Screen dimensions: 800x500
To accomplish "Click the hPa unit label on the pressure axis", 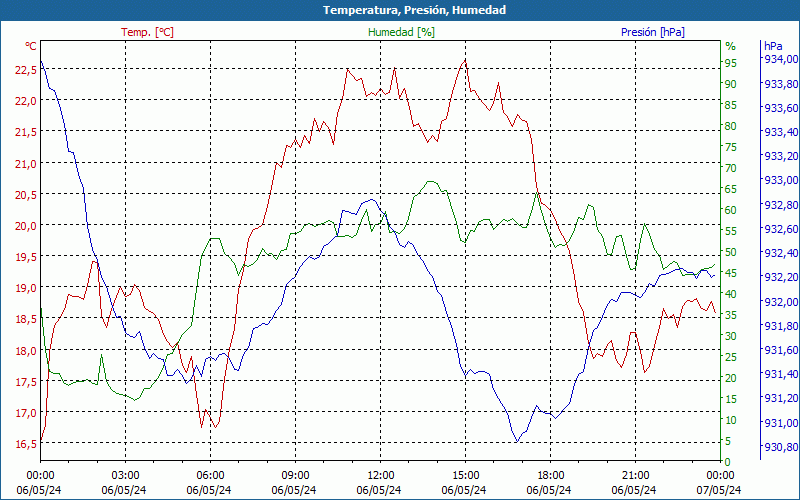I will coord(773,46).
